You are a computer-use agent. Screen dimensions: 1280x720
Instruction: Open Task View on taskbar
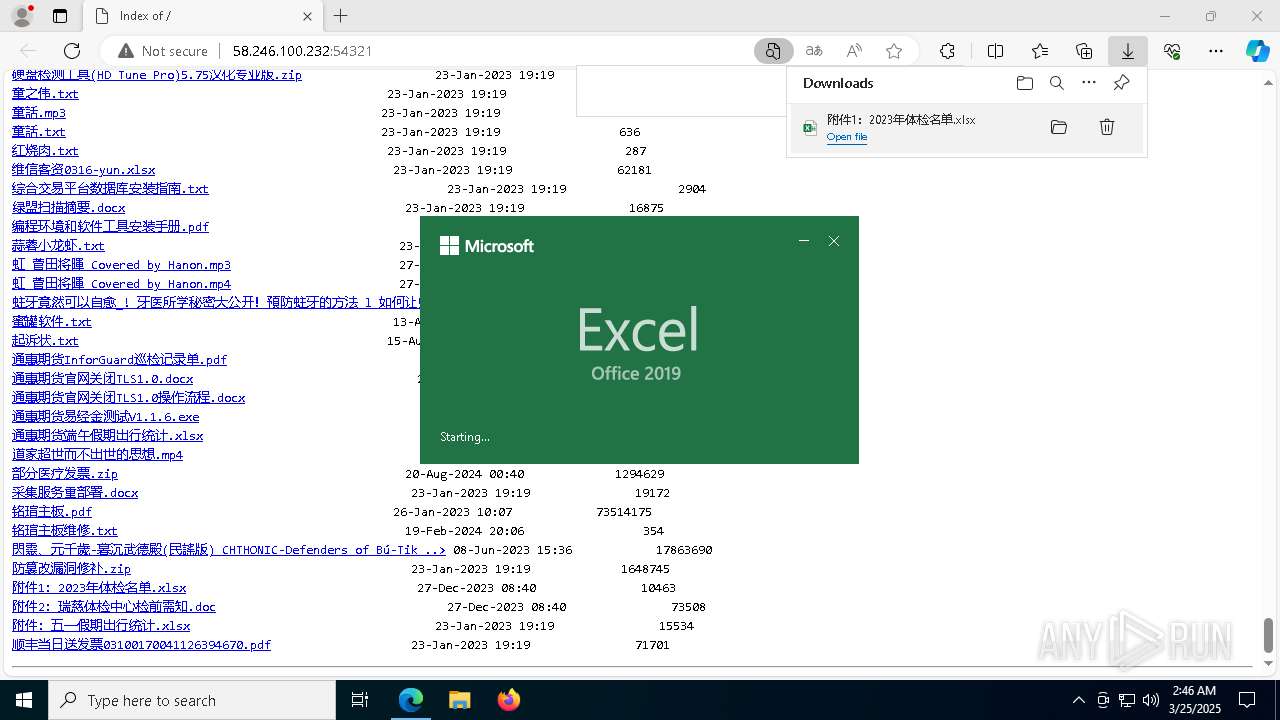coord(360,700)
